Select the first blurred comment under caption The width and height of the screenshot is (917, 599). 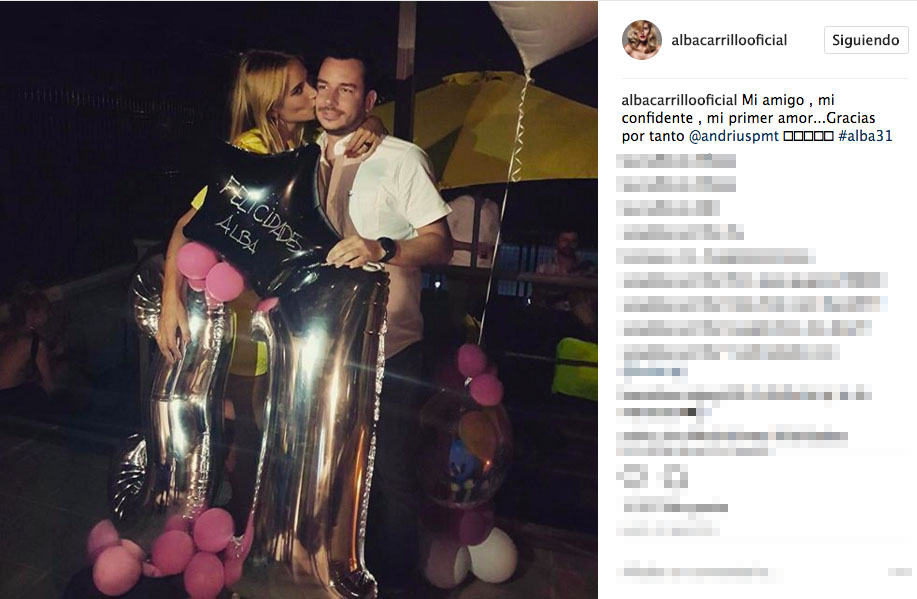675,161
